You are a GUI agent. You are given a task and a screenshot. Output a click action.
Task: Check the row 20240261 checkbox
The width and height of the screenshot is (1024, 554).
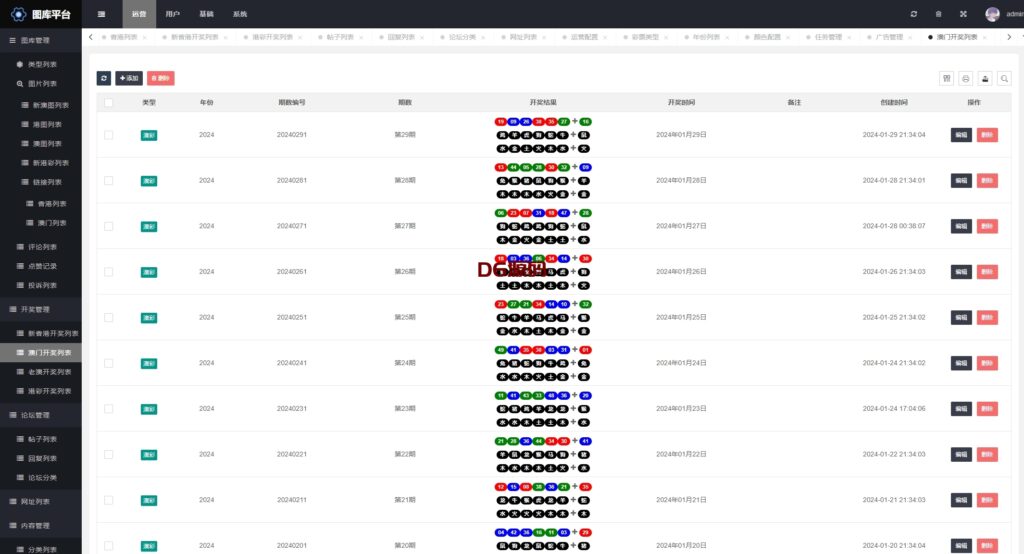point(108,272)
